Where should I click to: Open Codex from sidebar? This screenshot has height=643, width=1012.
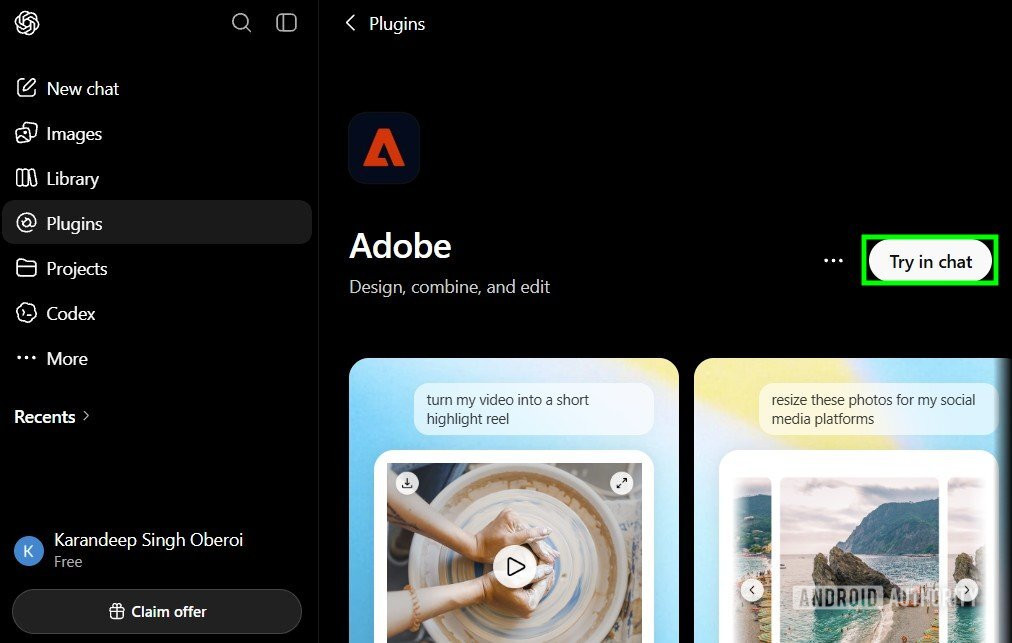pyautogui.click(x=157, y=313)
